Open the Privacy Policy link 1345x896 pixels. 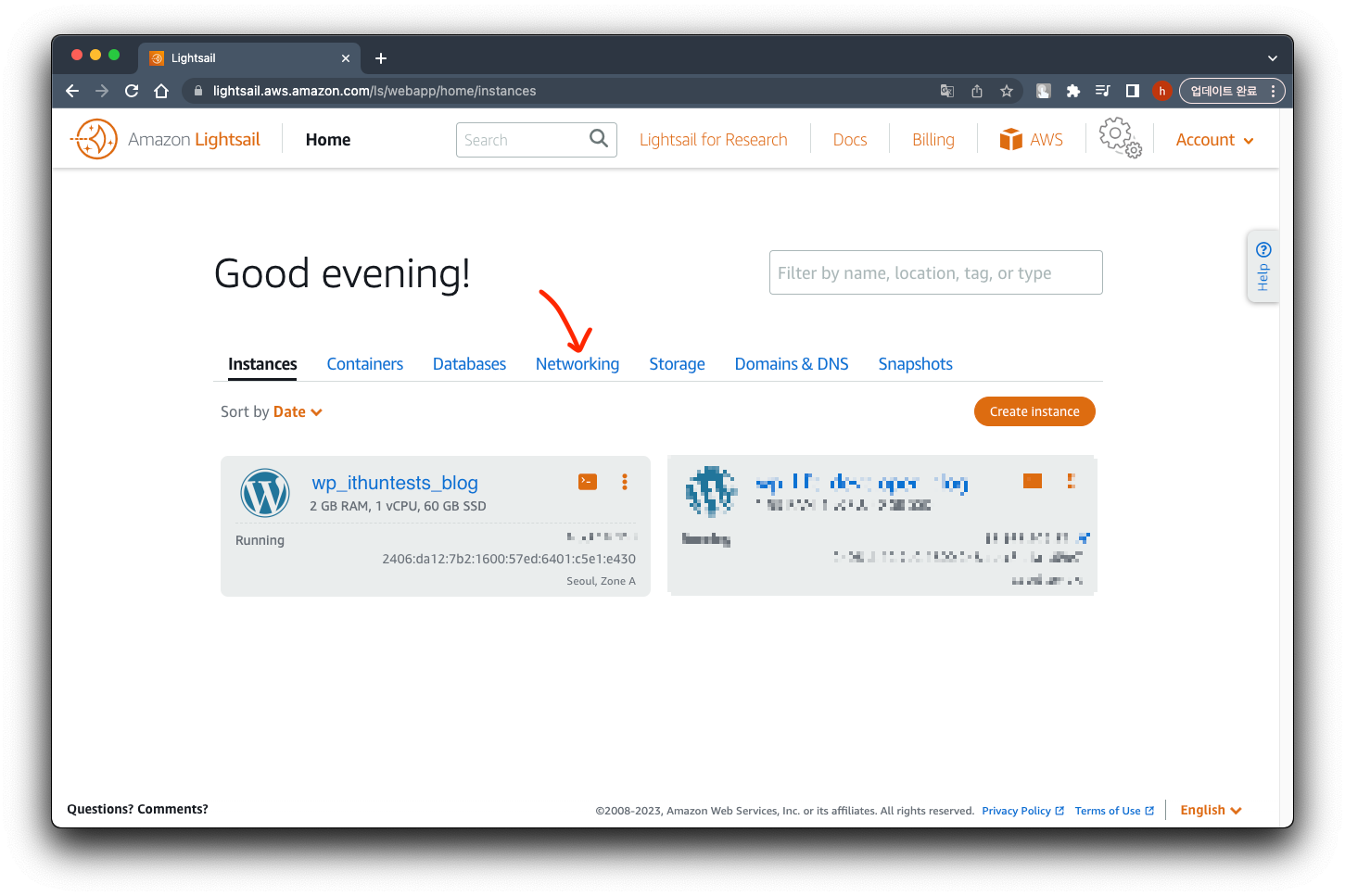click(1022, 811)
